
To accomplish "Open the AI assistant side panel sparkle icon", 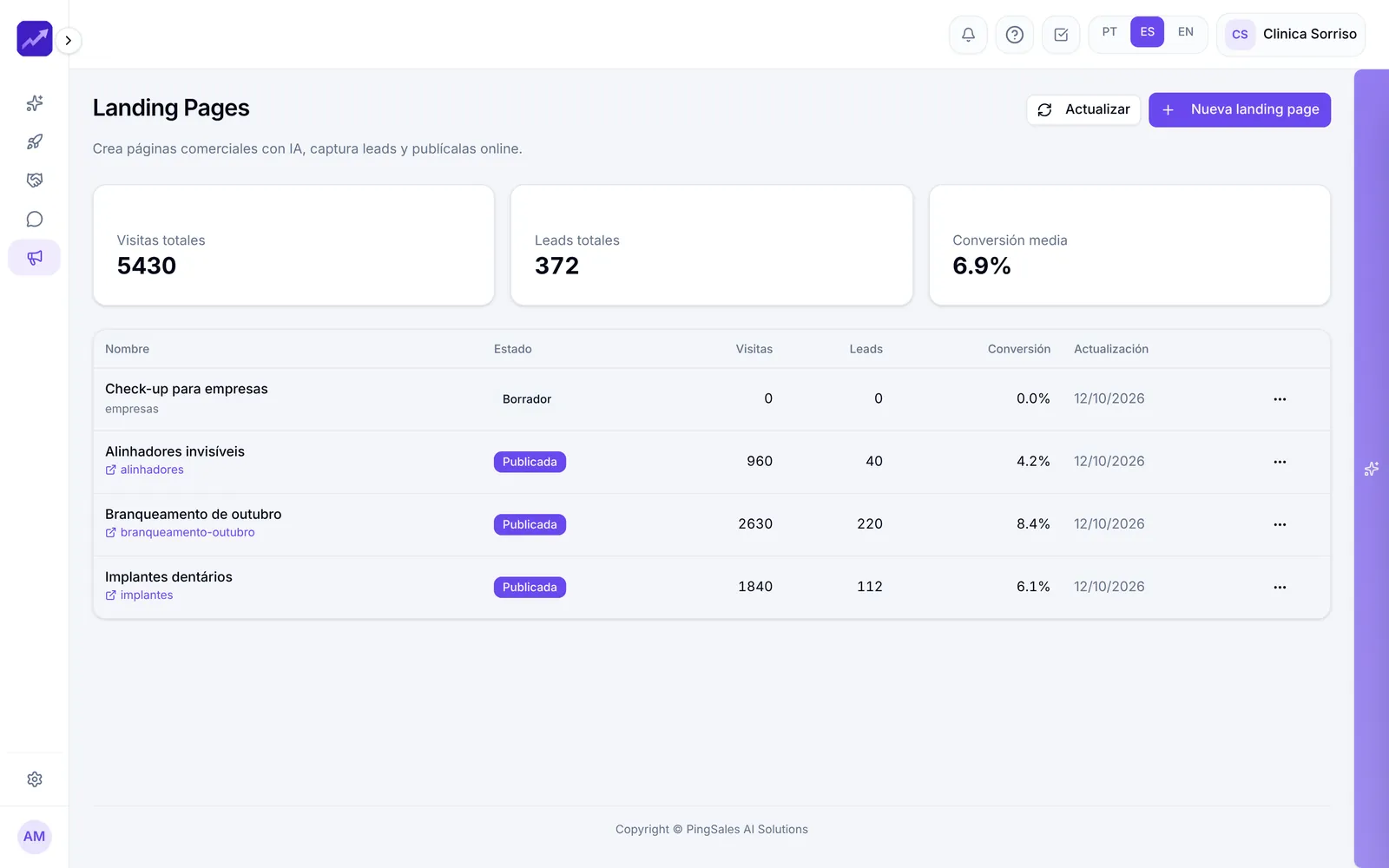I will coord(1372,469).
